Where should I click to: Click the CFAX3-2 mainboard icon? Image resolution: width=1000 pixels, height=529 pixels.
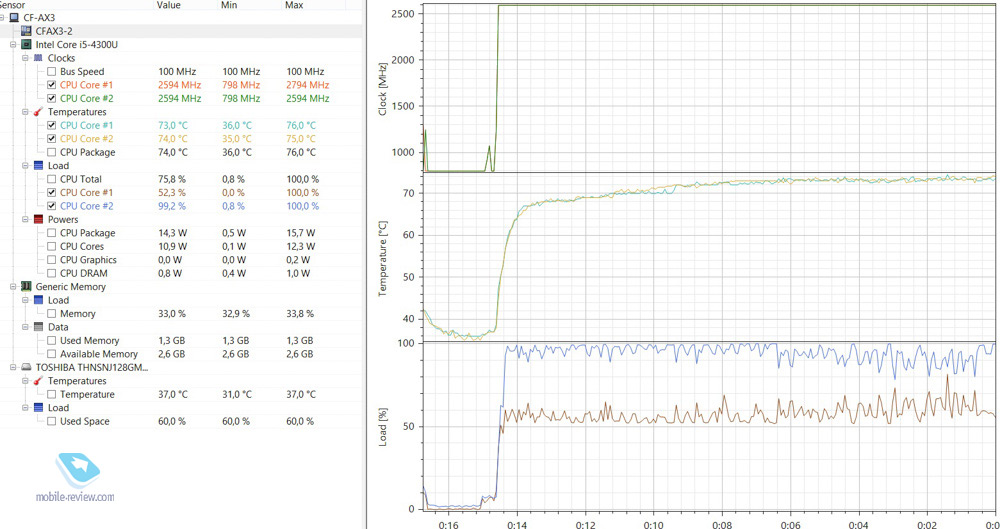tap(26, 31)
